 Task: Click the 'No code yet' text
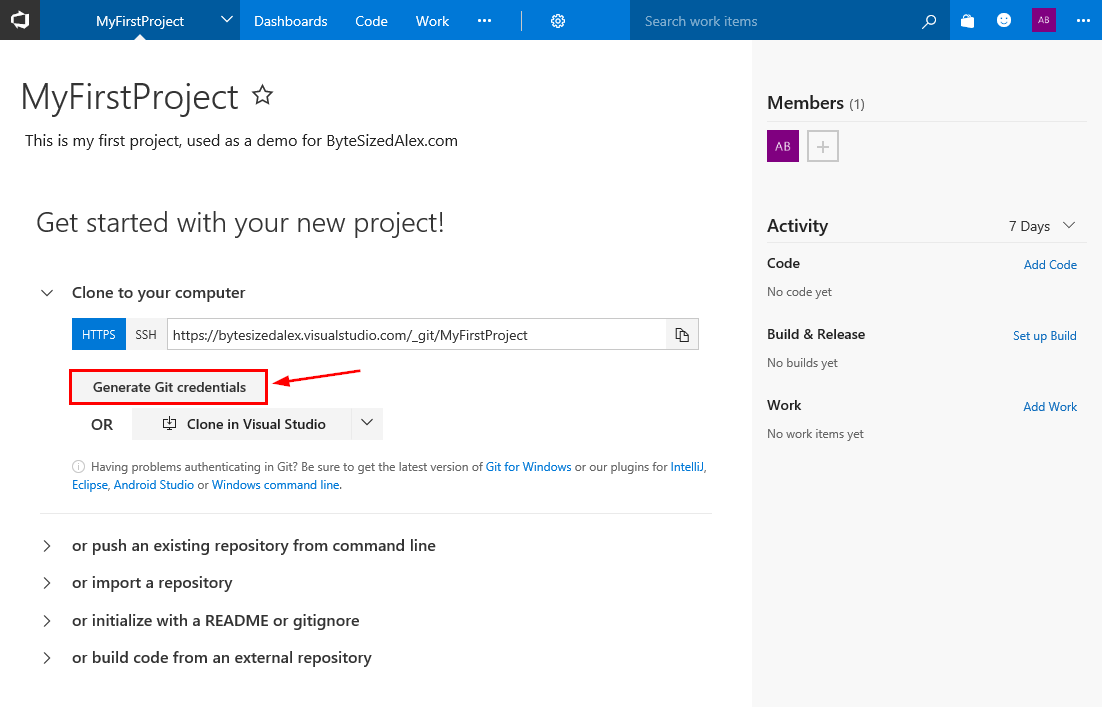pyautogui.click(x=799, y=292)
